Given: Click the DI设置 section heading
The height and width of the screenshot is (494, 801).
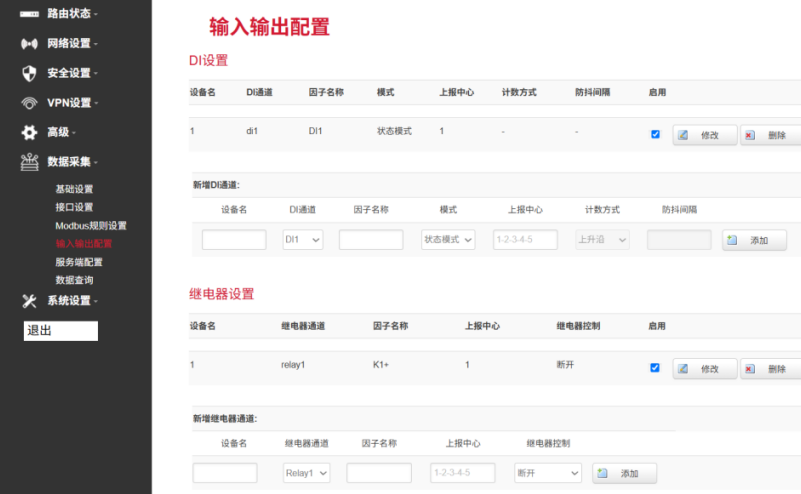Looking at the screenshot, I should 208,60.
